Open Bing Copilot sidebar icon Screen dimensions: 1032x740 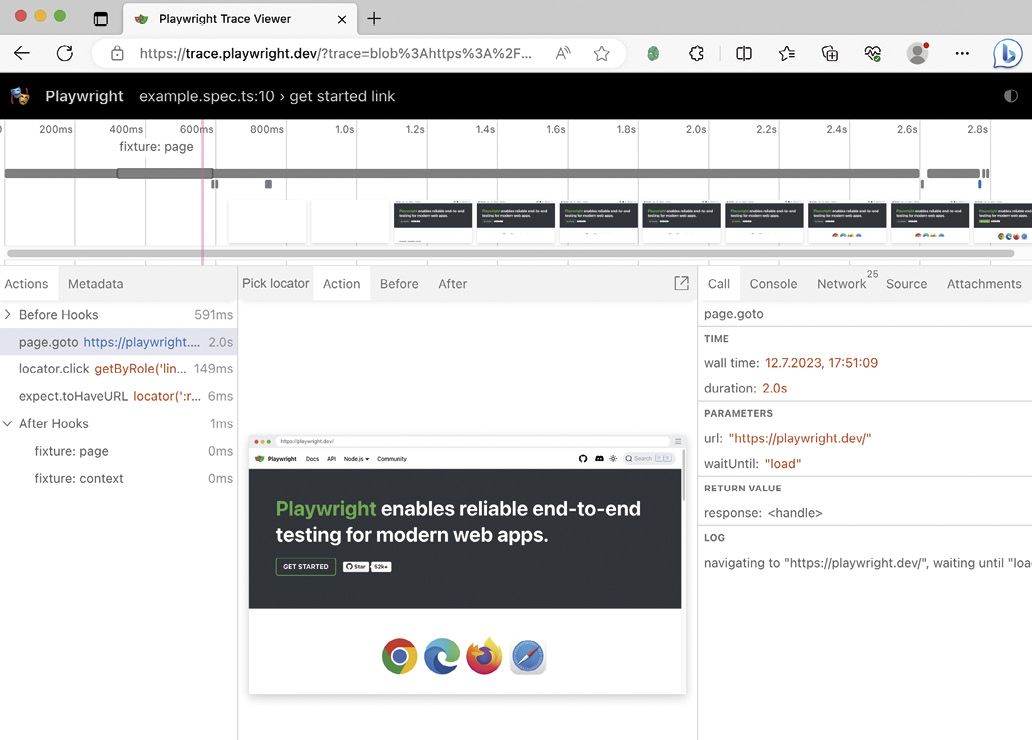pyautogui.click(x=1008, y=54)
